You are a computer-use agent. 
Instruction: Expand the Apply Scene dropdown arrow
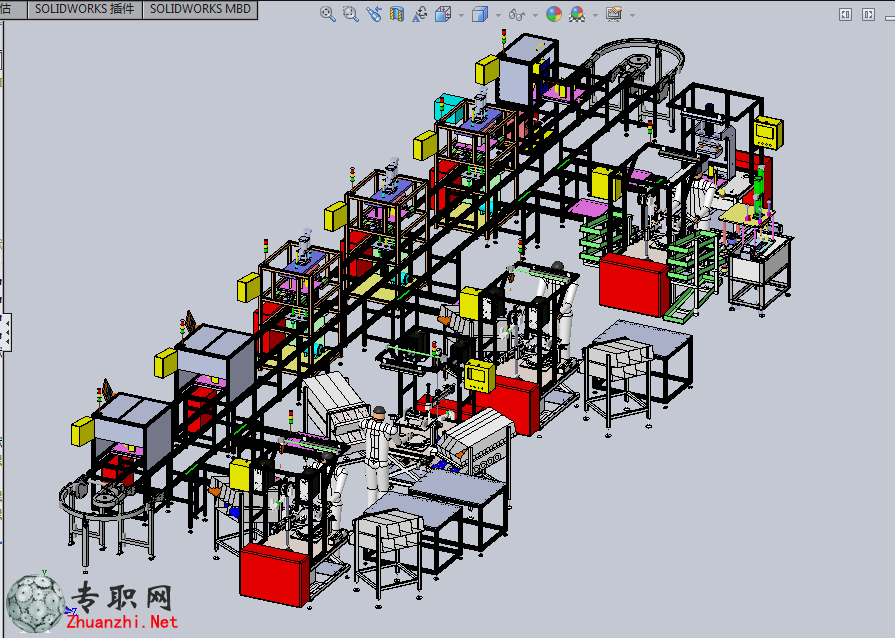tap(595, 15)
